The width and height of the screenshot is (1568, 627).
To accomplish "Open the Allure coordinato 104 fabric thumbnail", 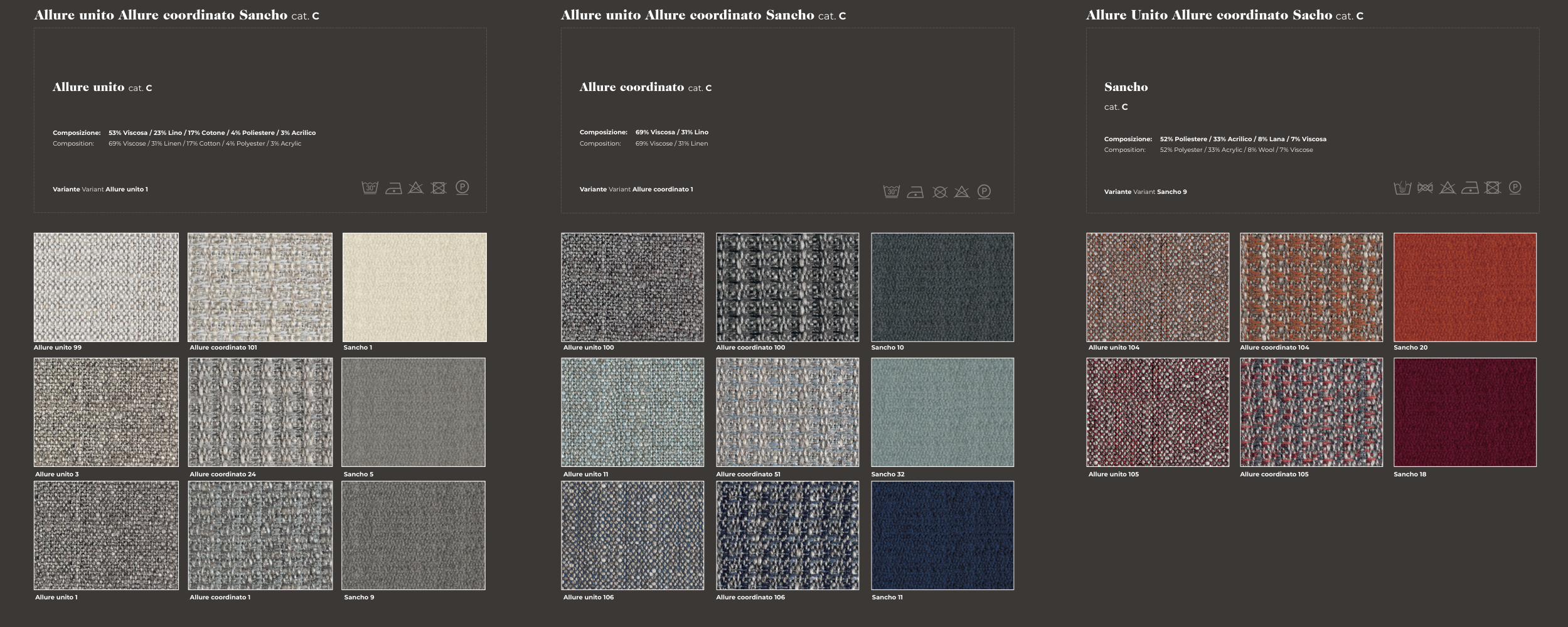I will click(x=1311, y=287).
